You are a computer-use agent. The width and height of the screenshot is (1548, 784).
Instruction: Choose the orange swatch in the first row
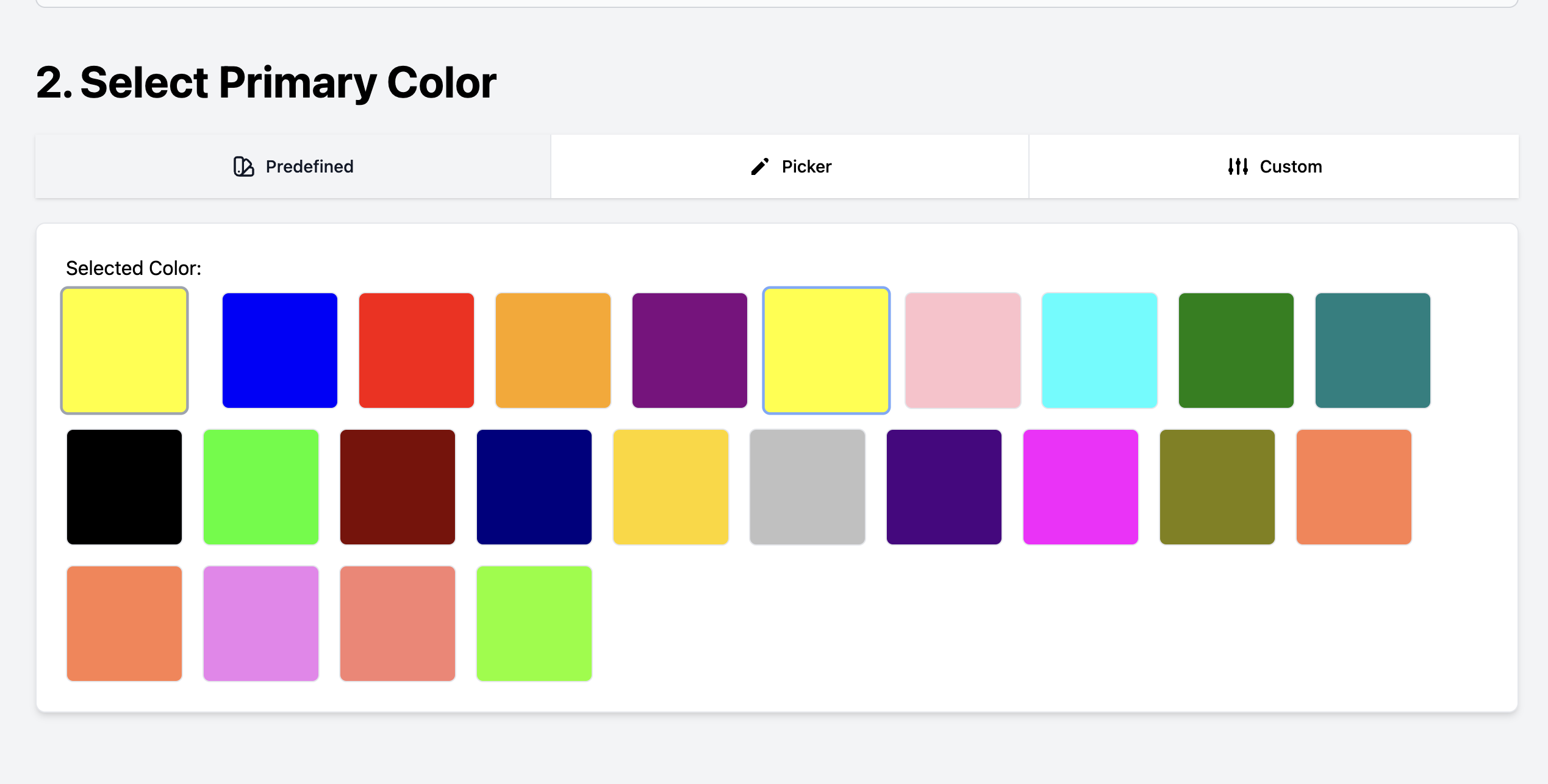click(553, 351)
